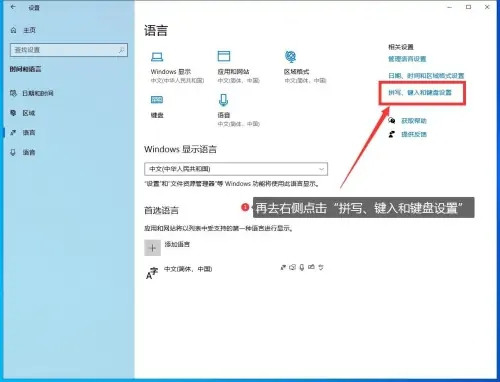Click the 应用和网站 window icon
This screenshot has height=382, width=500.
[x=224, y=56]
